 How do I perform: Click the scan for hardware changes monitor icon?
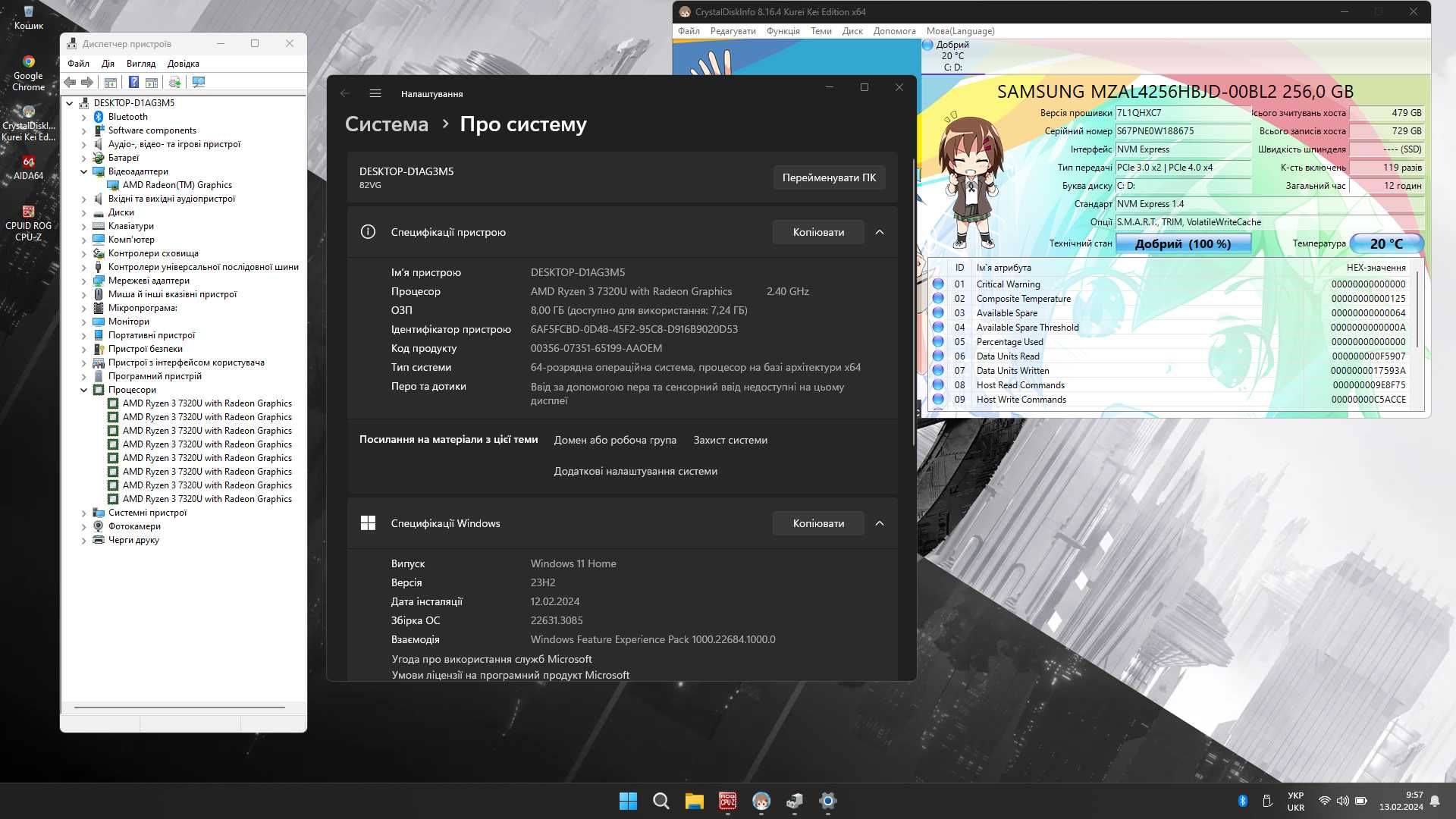click(x=199, y=82)
